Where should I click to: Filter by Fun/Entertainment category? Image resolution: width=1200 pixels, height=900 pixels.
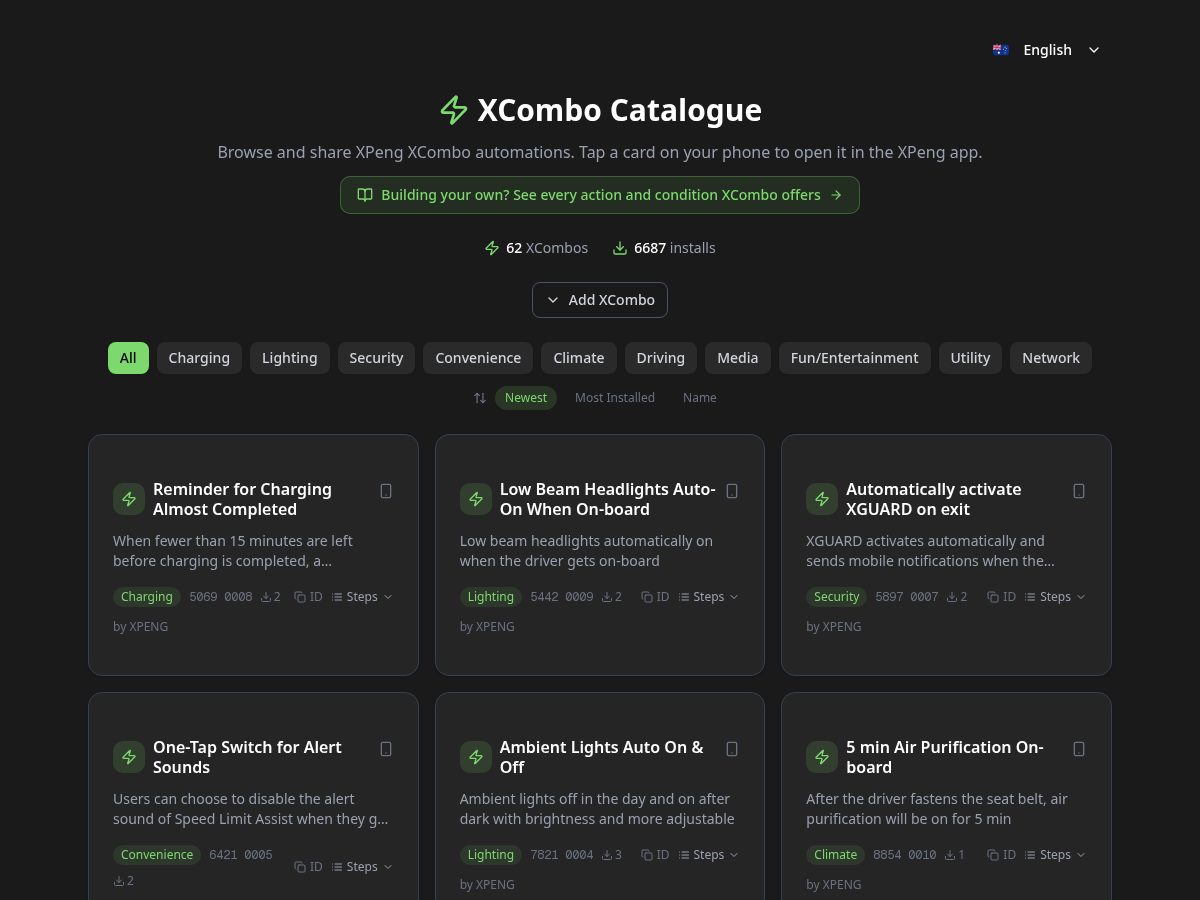pyautogui.click(x=855, y=358)
